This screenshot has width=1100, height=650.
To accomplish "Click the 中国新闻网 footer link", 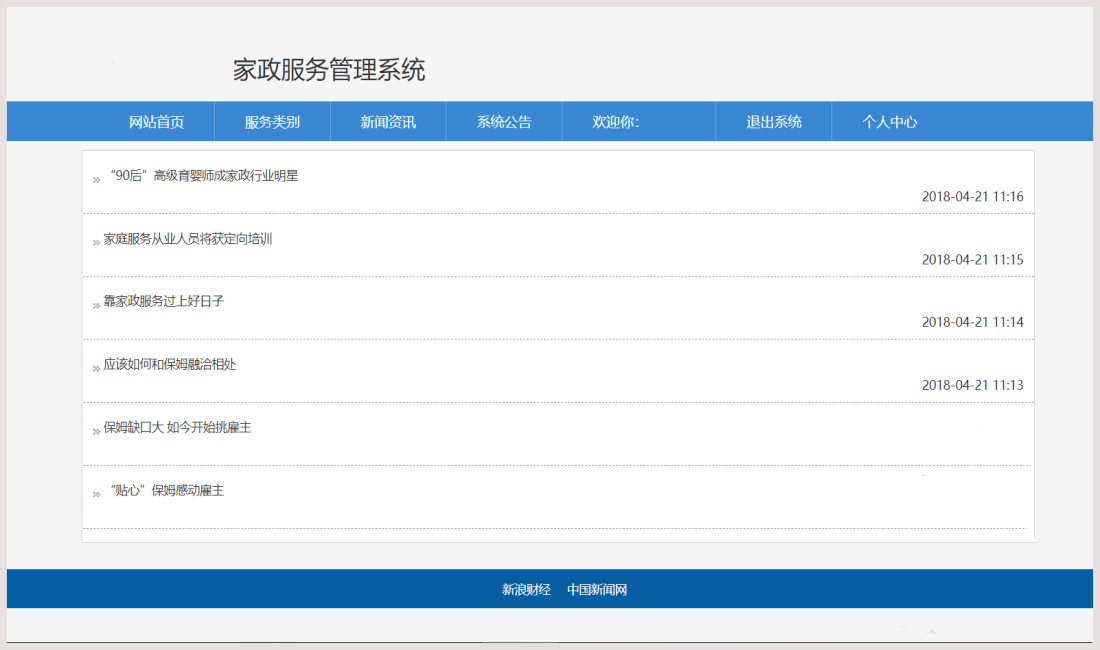I will tap(597, 590).
